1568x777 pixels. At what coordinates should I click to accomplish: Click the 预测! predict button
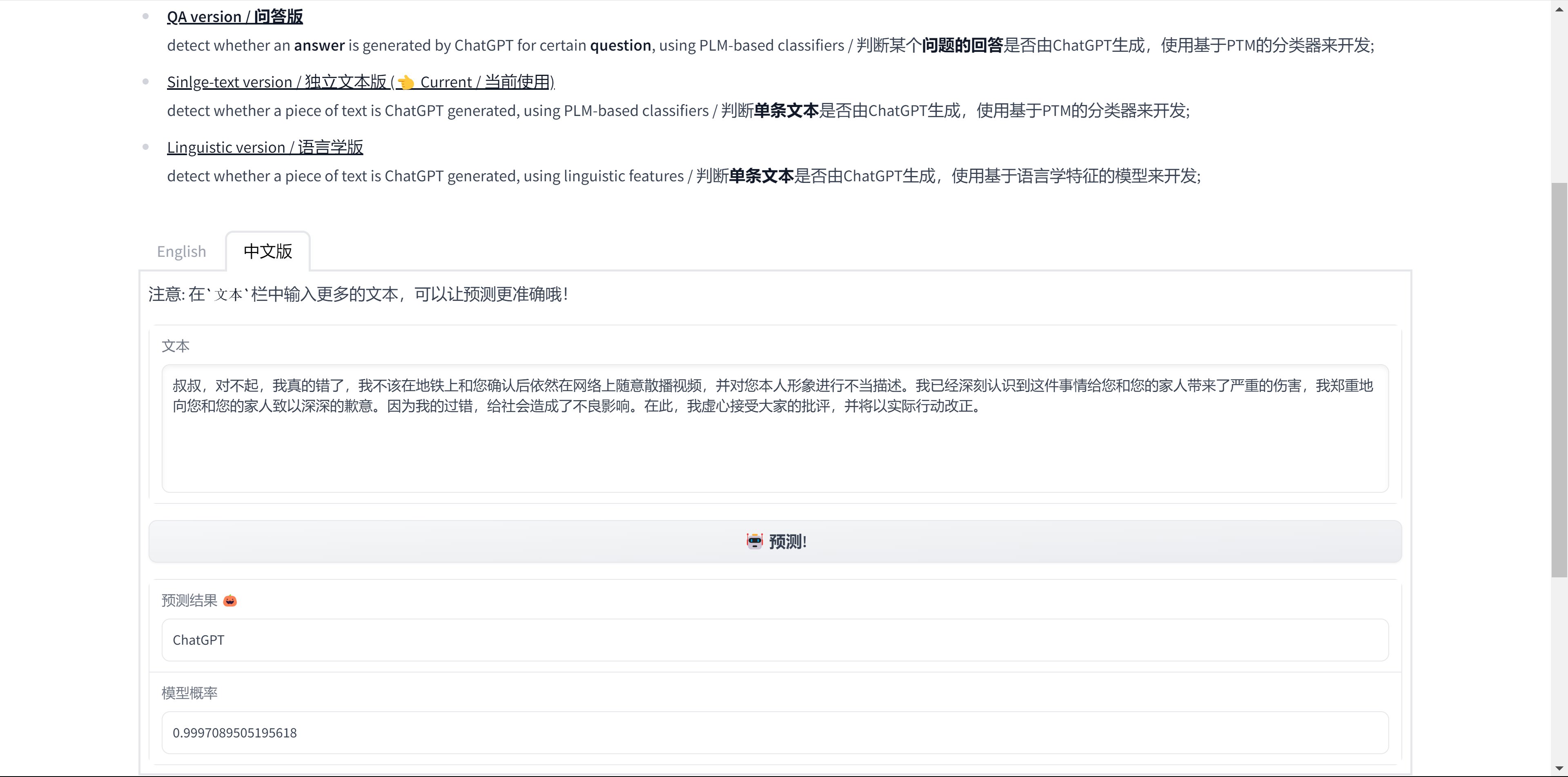775,541
